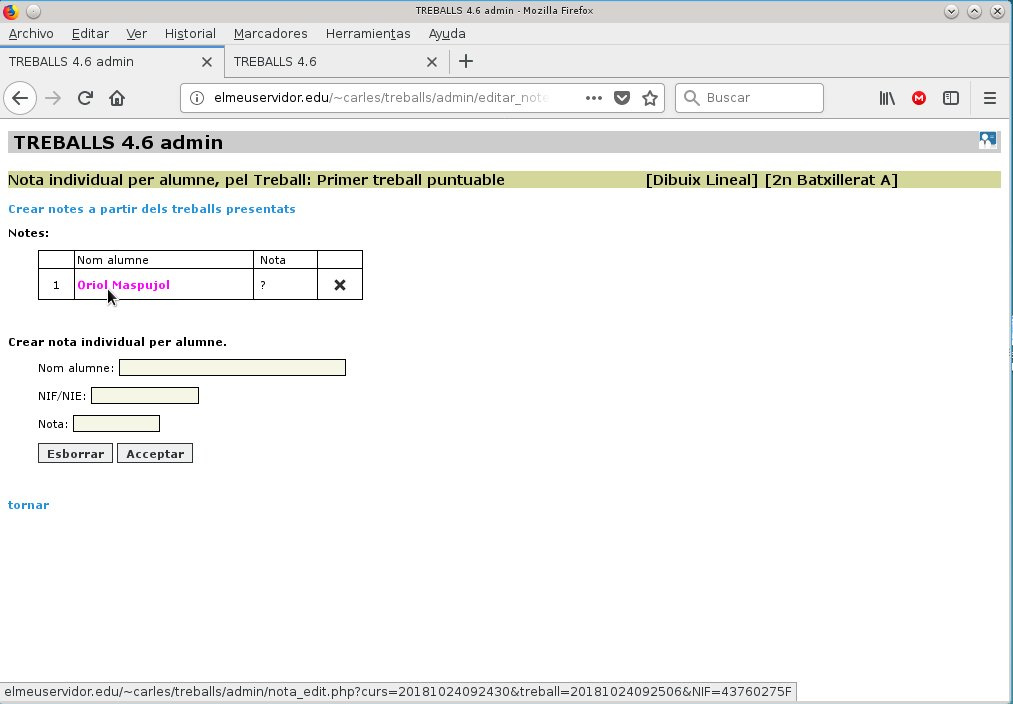Bookmark this page with the star icon
This screenshot has width=1013, height=704.
click(x=650, y=98)
